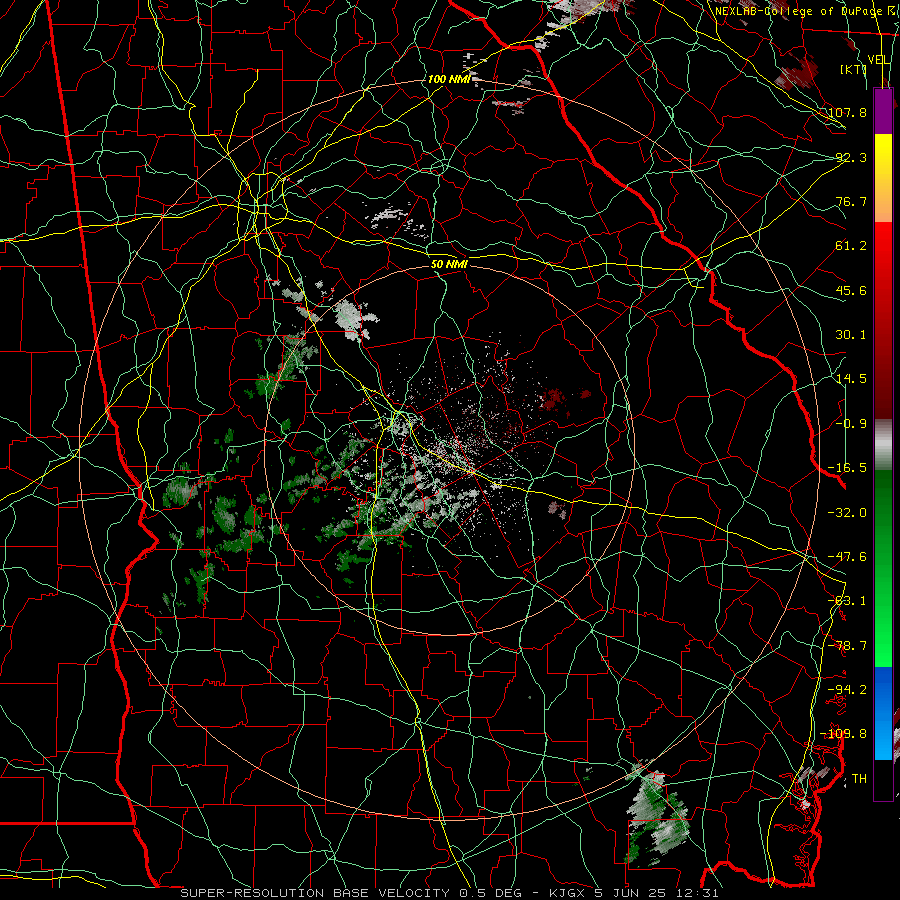Click the "[KT]" units label
Screen dimensions: 900x900
tap(854, 69)
